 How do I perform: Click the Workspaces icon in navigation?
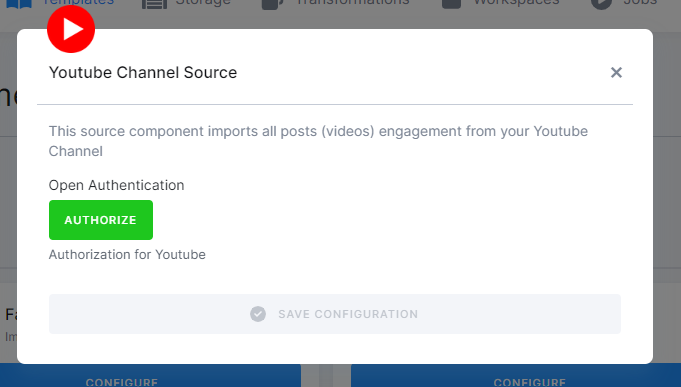pos(451,3)
